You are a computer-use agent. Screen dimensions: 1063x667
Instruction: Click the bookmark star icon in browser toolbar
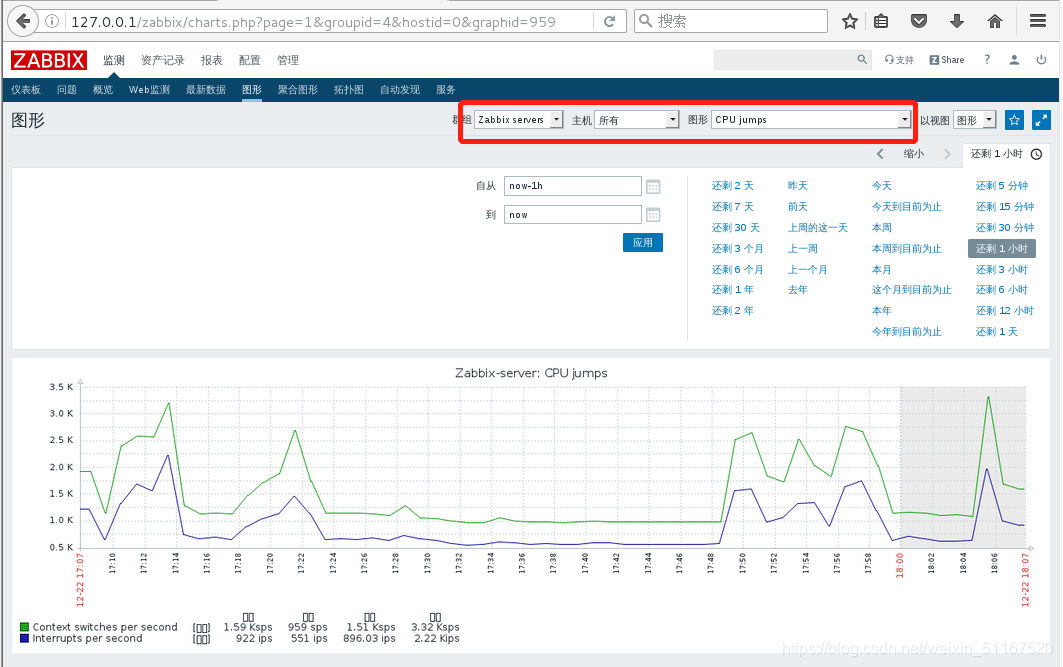pyautogui.click(x=849, y=22)
